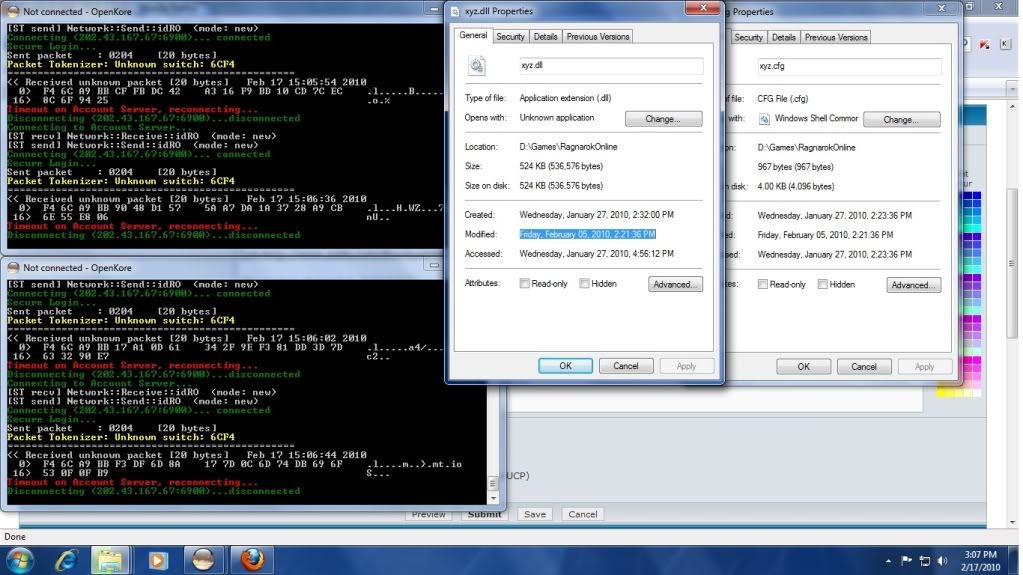Screen dimensions: 1023x575
Task: Click the xyz.cfg filename field
Action: (849, 66)
